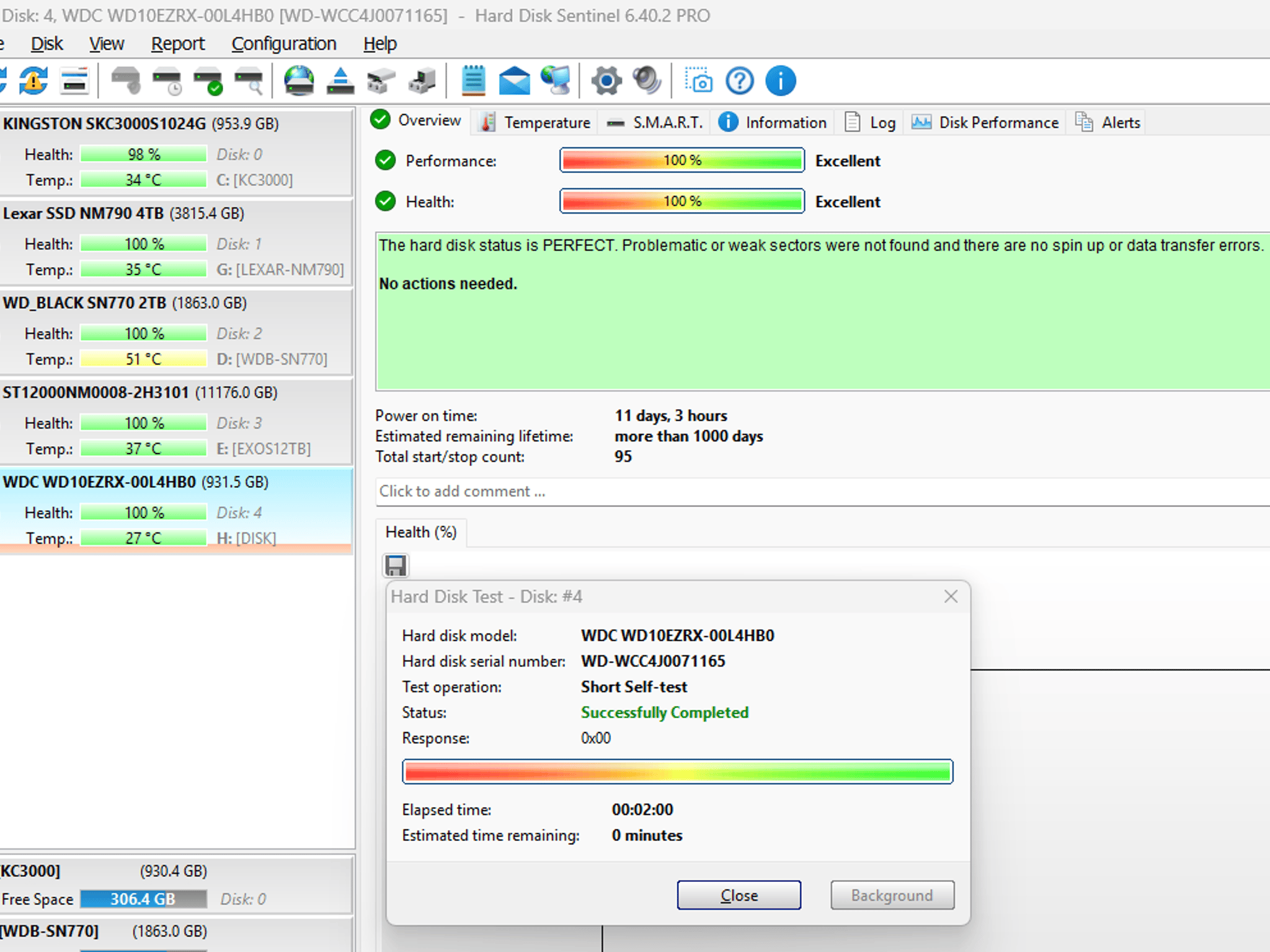1270x952 pixels.
Task: Open the Disk menu
Action: point(47,44)
